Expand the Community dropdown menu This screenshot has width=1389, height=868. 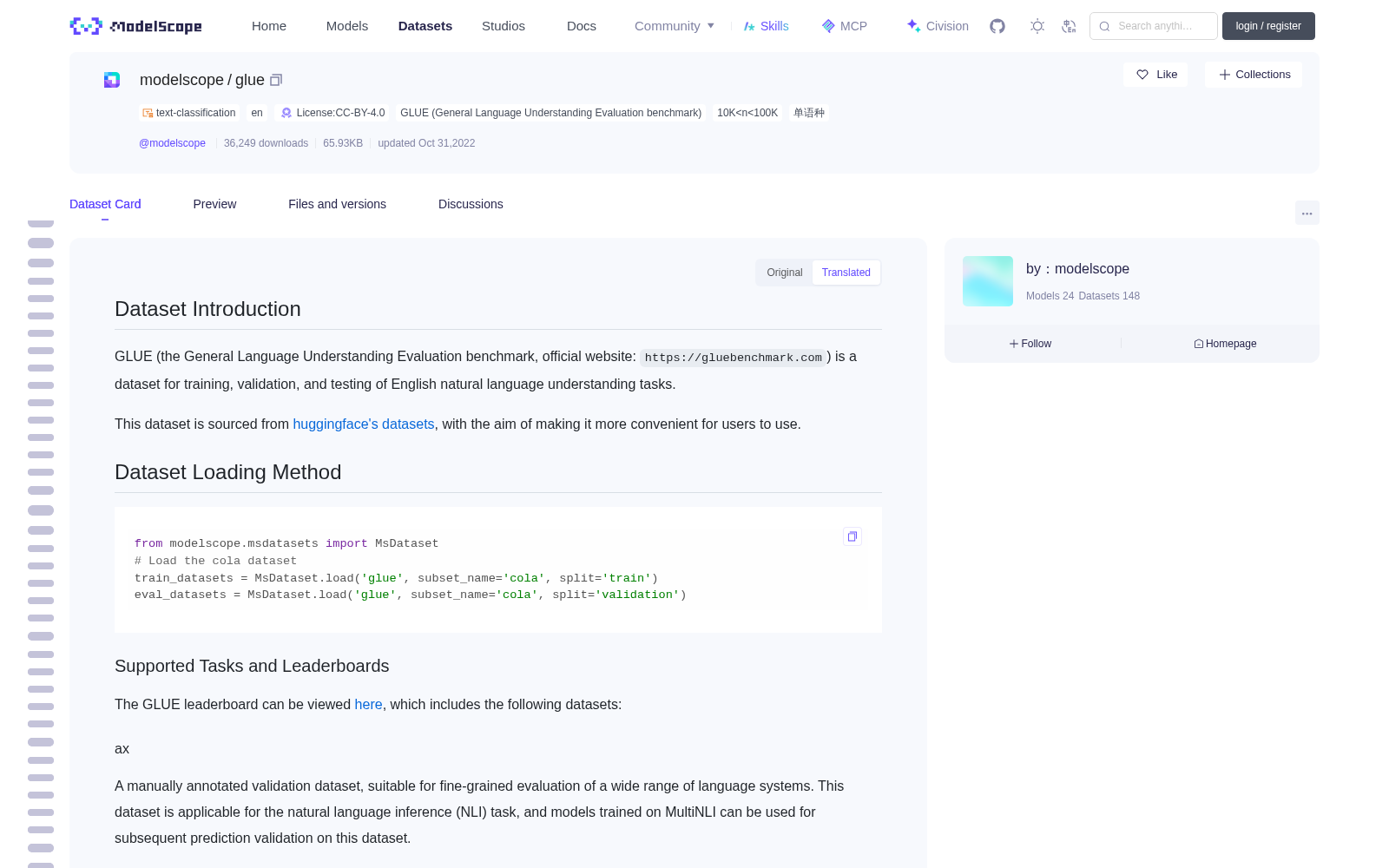click(675, 26)
